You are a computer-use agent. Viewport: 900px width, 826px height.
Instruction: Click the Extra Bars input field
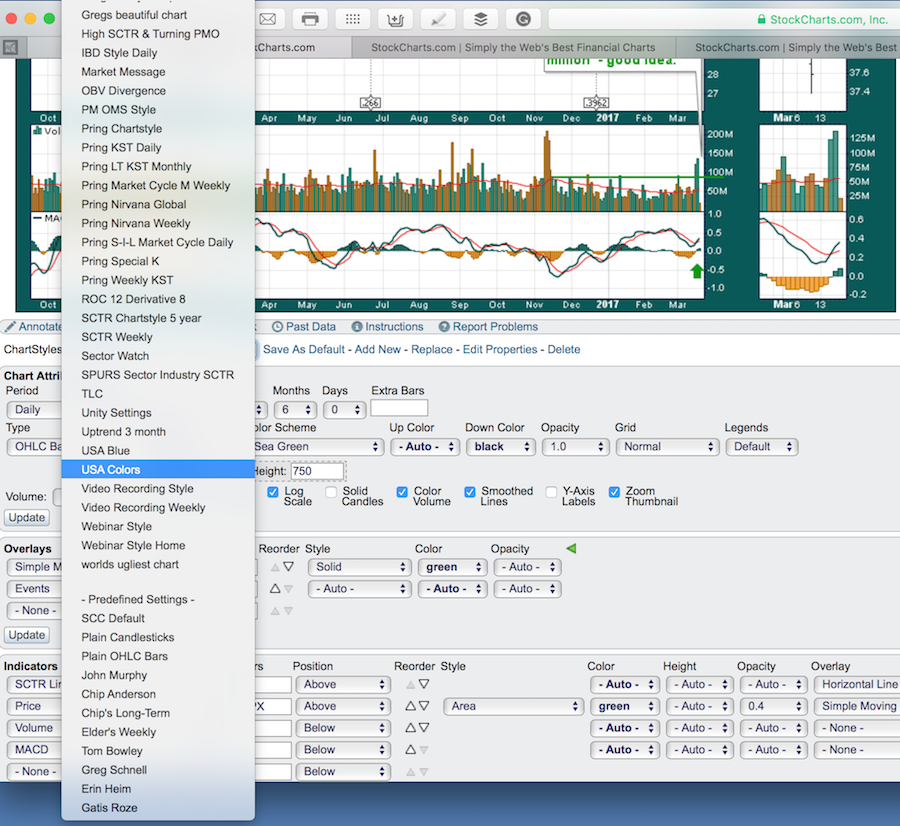pyautogui.click(x=399, y=409)
